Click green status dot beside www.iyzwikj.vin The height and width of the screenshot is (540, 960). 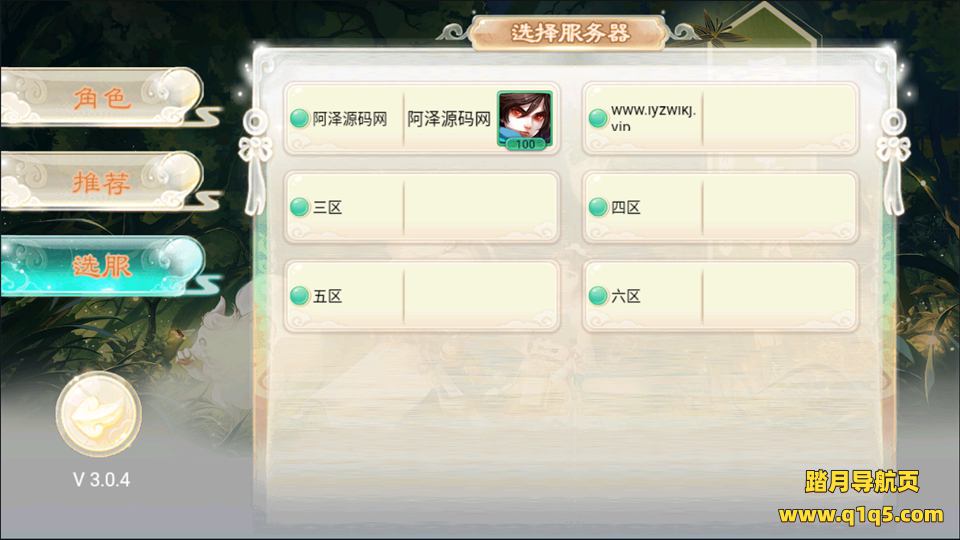point(598,118)
